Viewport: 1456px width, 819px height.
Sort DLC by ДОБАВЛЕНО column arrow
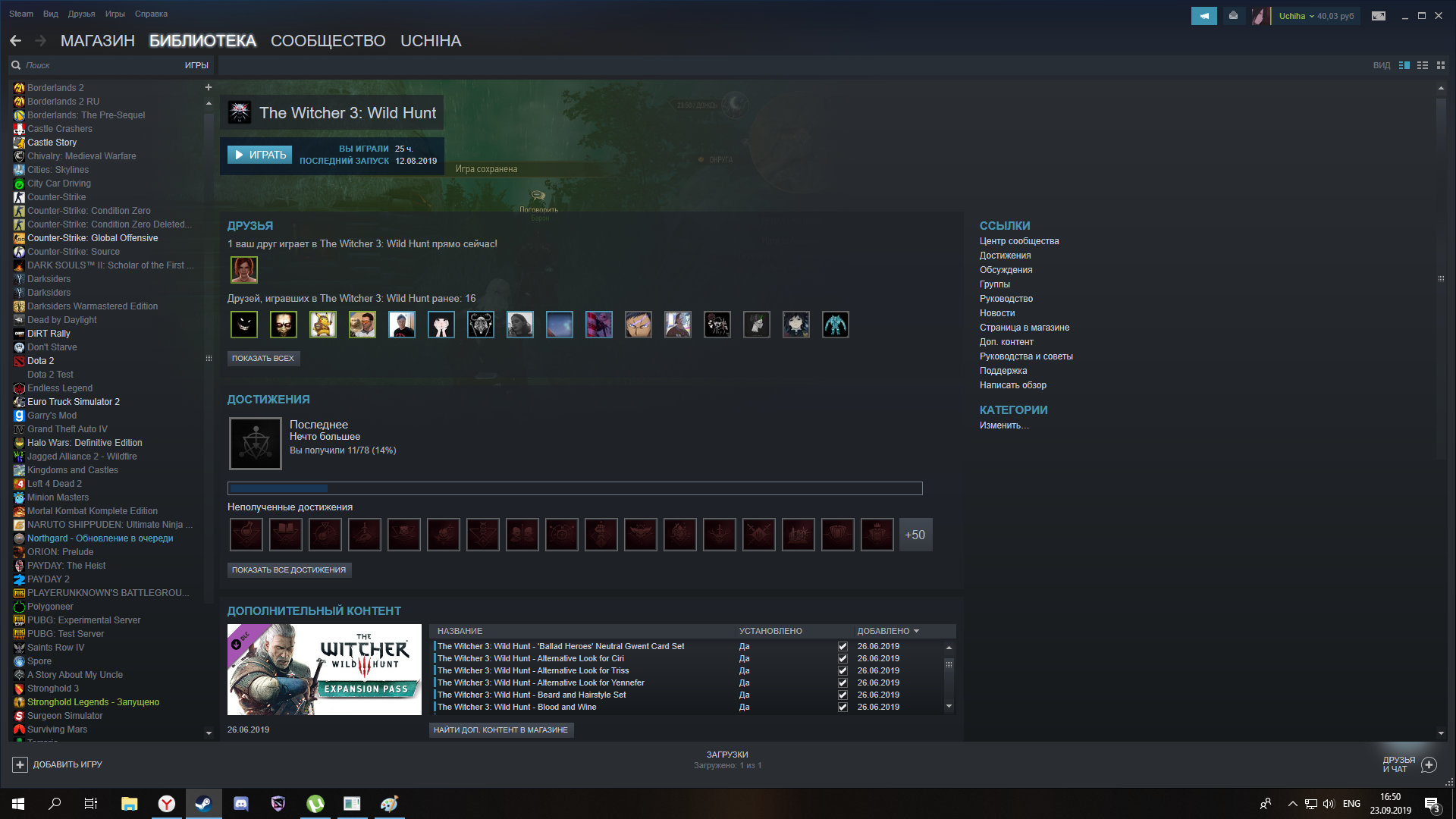tap(916, 631)
